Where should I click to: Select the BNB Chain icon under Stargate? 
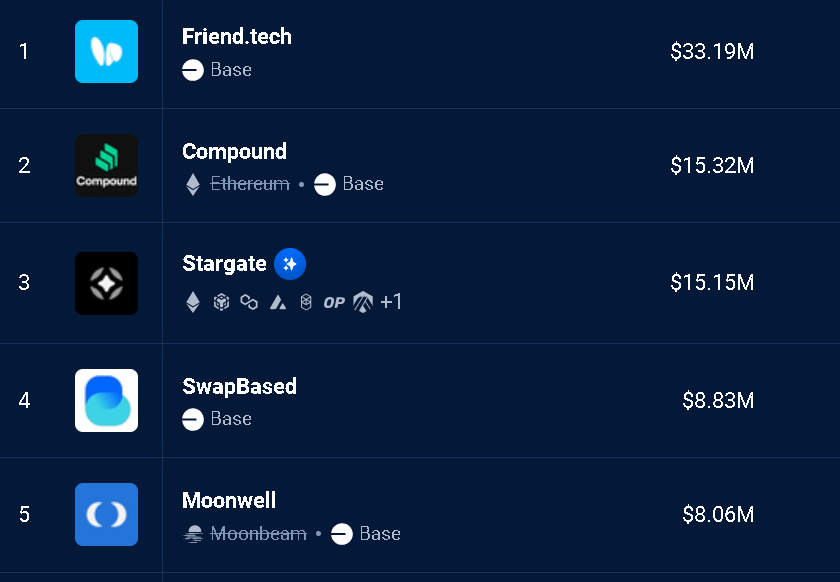221,302
